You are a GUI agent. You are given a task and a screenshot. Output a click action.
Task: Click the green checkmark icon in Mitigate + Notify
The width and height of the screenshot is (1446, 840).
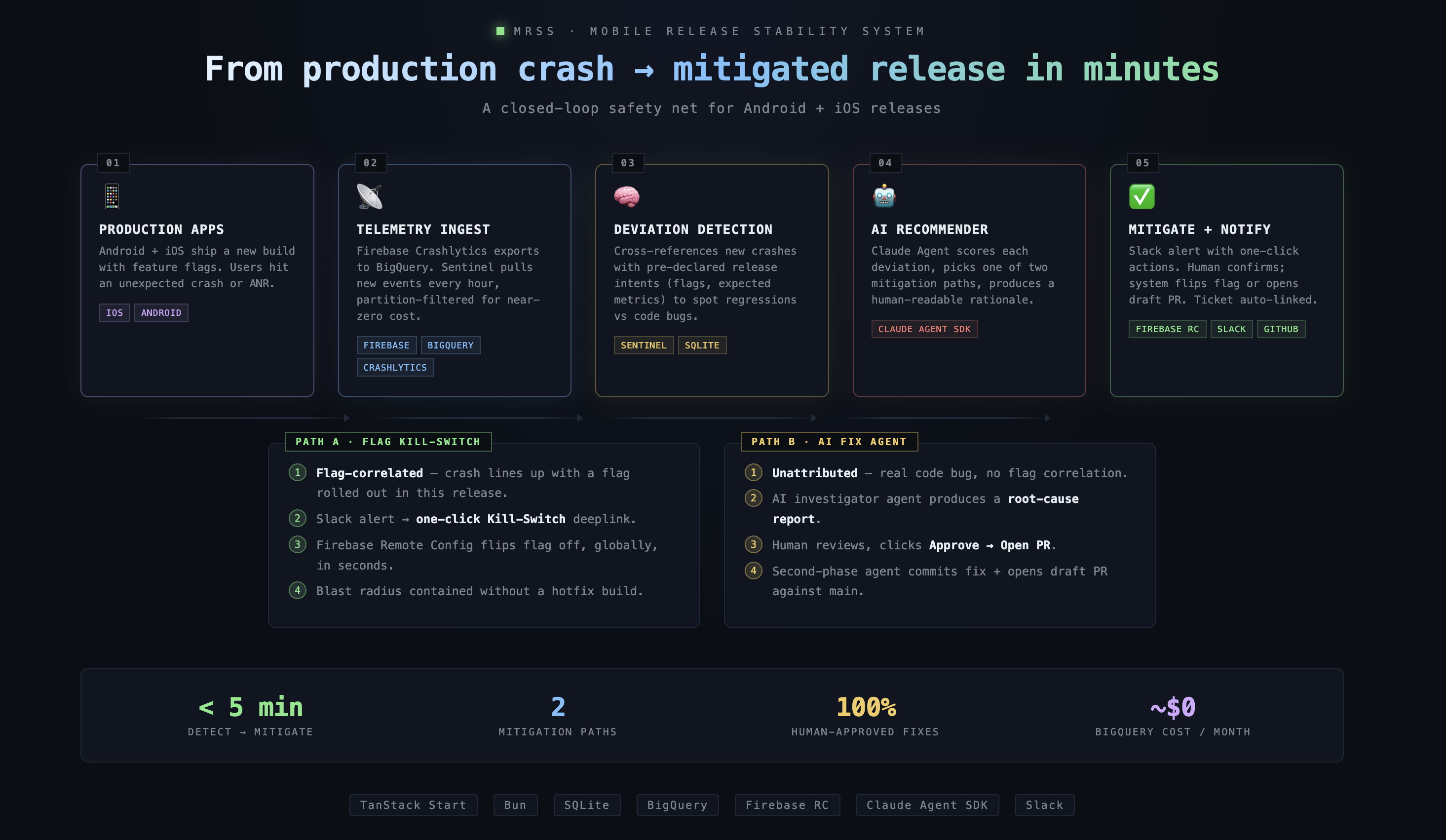coord(1142,196)
